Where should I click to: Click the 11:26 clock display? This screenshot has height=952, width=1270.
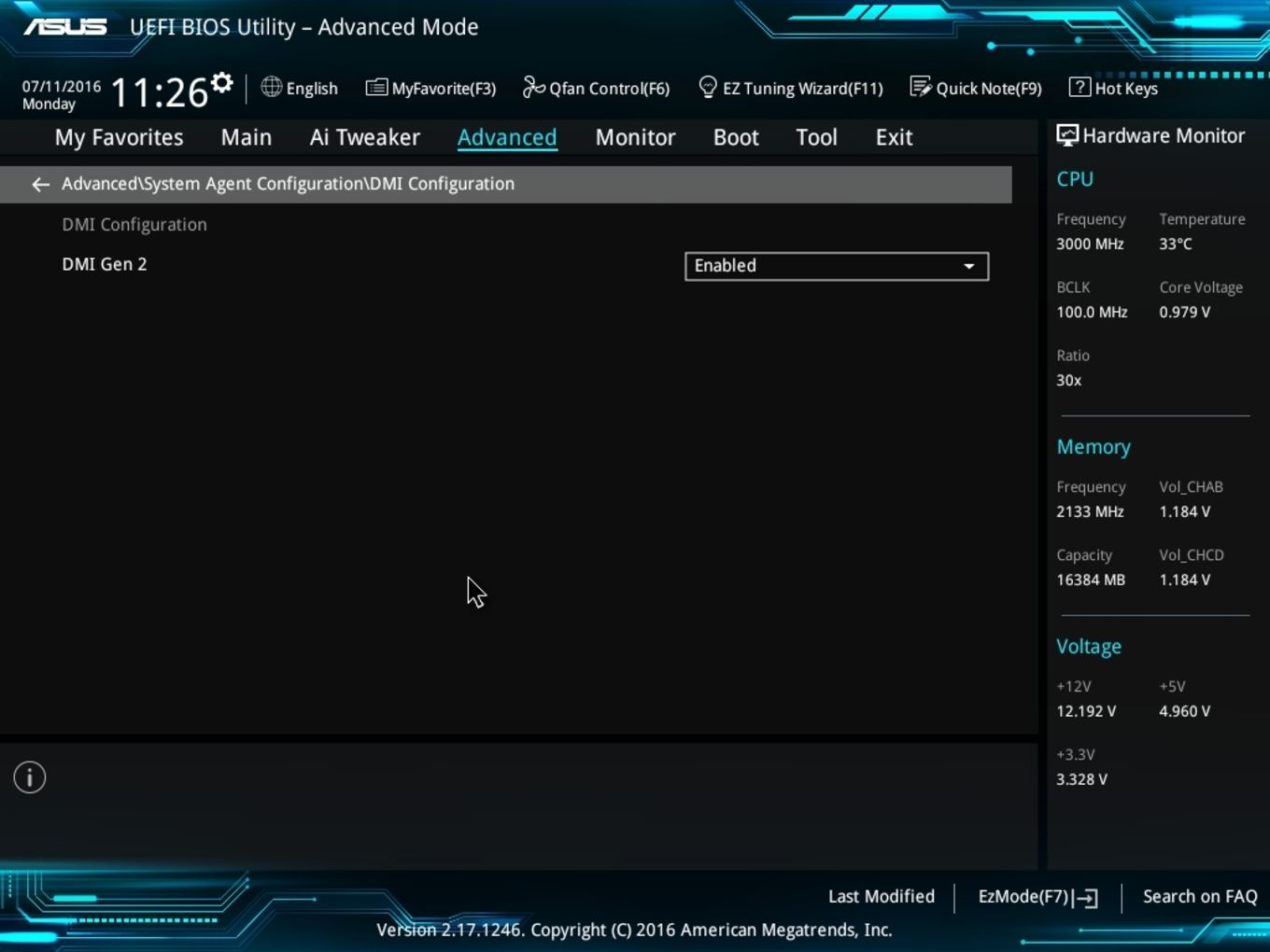pos(159,93)
